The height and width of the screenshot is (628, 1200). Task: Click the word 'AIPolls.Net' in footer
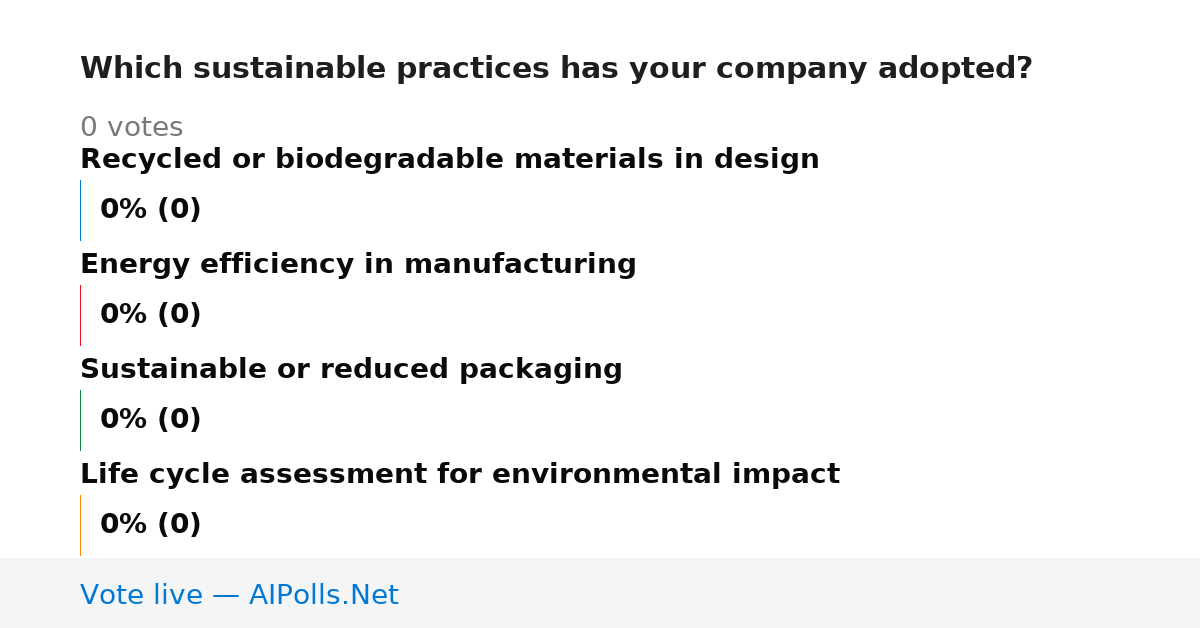click(x=323, y=595)
